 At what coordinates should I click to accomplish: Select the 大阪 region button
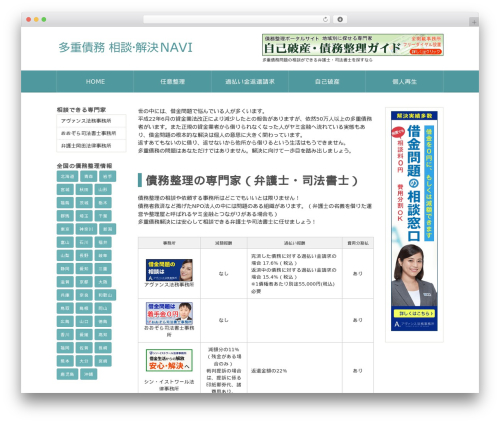(103, 282)
